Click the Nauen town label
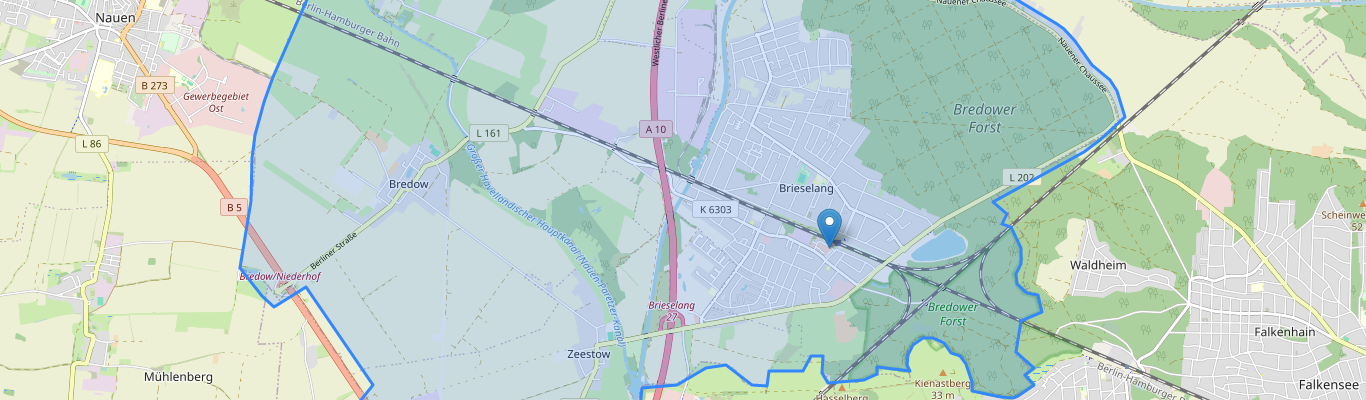The height and width of the screenshot is (400, 1366). 116,18
